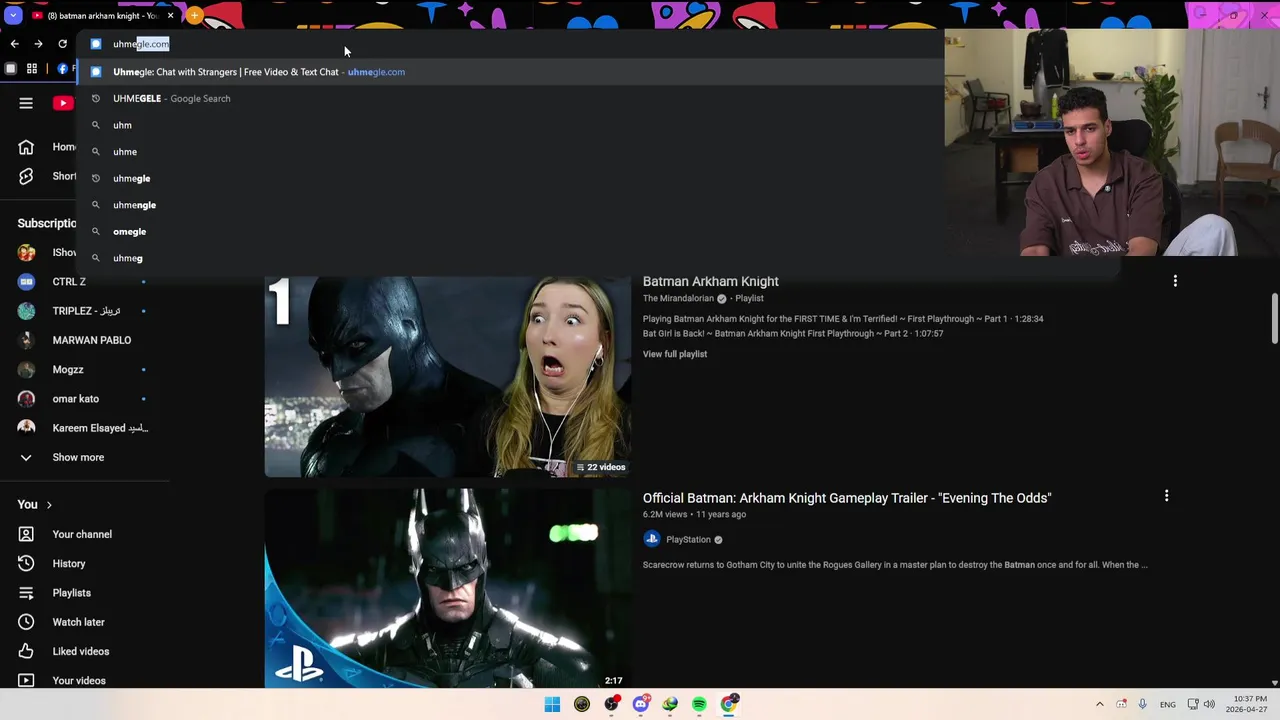Image resolution: width=1280 pixels, height=720 pixels.
Task: Open the Shorts sidebar icon
Action: [26, 176]
